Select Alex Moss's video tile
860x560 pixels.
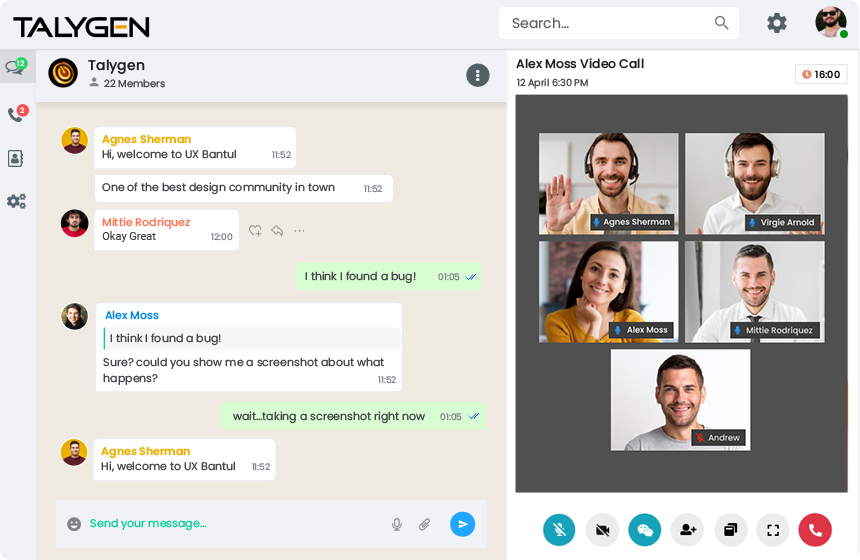point(608,292)
